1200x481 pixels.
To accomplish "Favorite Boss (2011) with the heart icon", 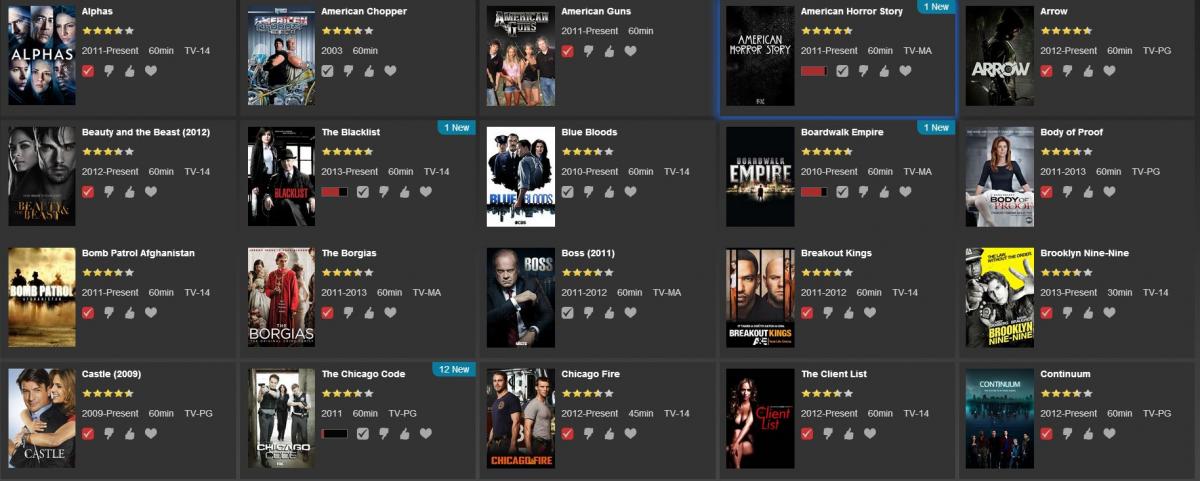I will pos(630,313).
